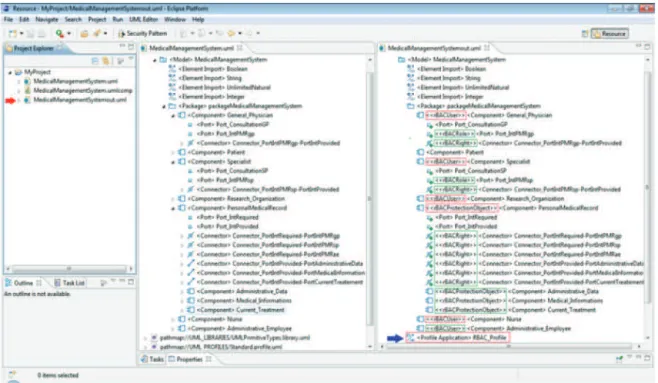Click Project Explorer horizontal scrollbar
The width and height of the screenshot is (658, 383).
[69, 268]
